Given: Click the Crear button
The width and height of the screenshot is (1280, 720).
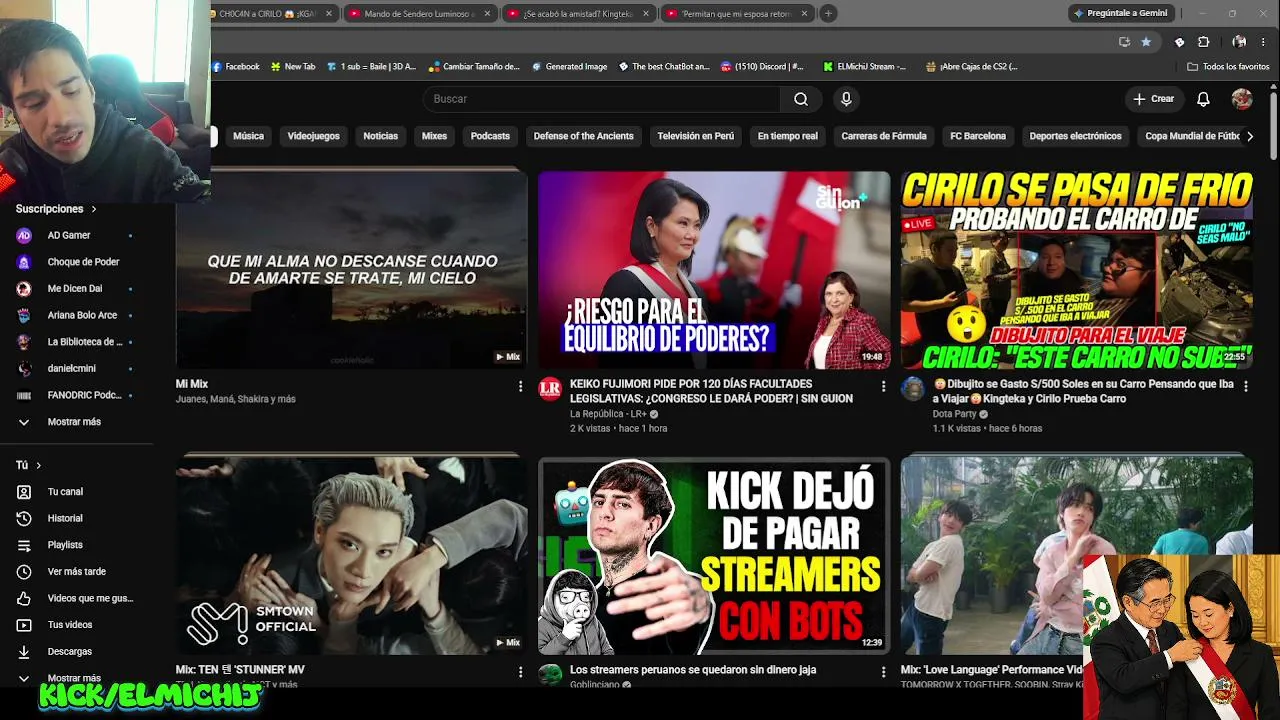Looking at the screenshot, I should pyautogui.click(x=1154, y=99).
